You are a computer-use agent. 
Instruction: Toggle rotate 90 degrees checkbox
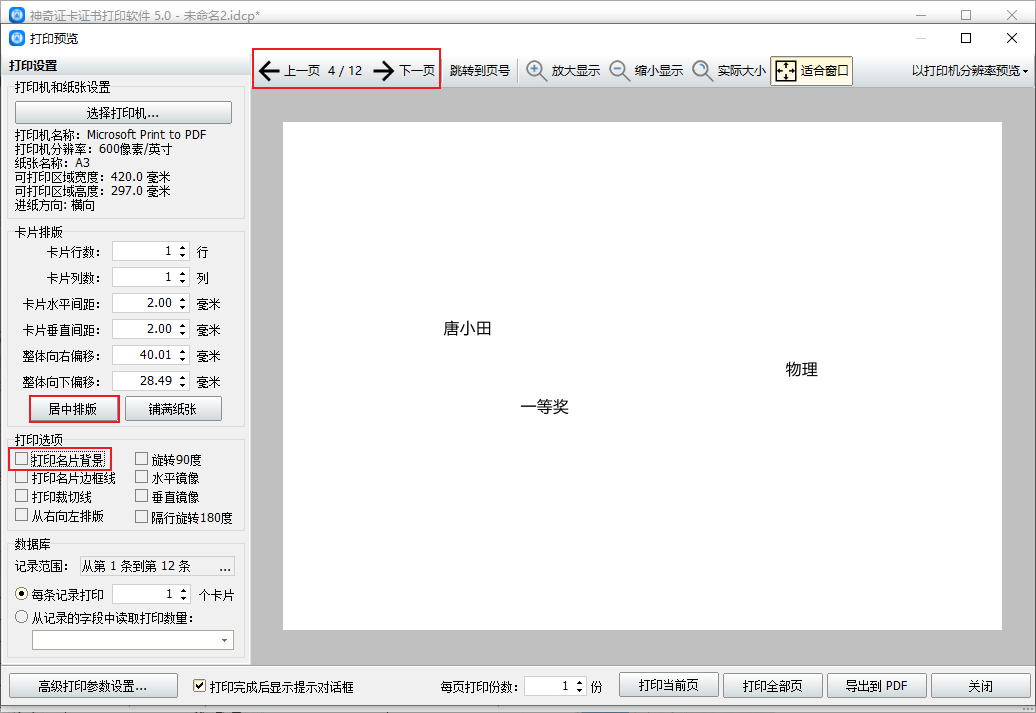141,459
